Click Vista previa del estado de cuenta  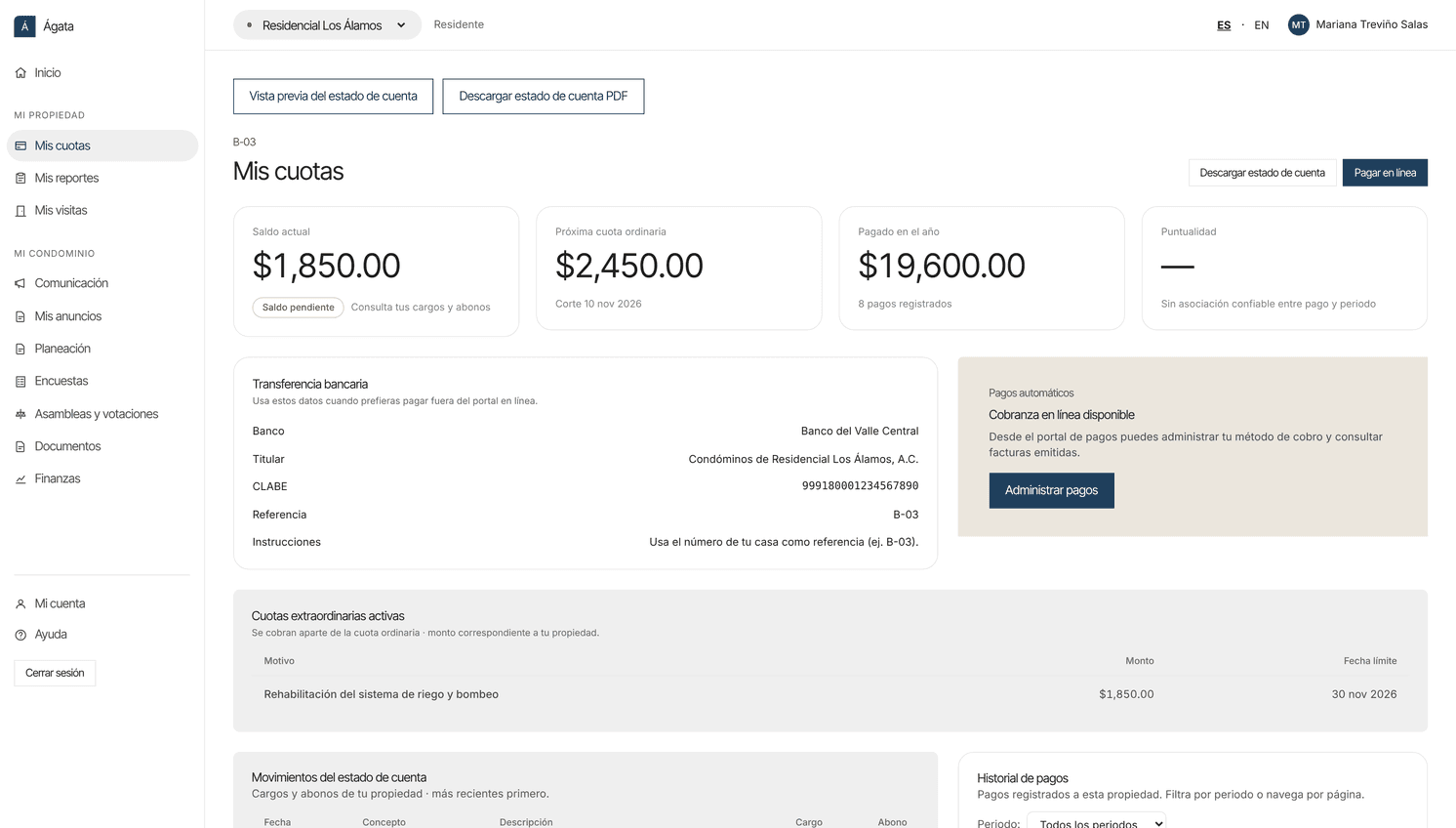click(333, 97)
